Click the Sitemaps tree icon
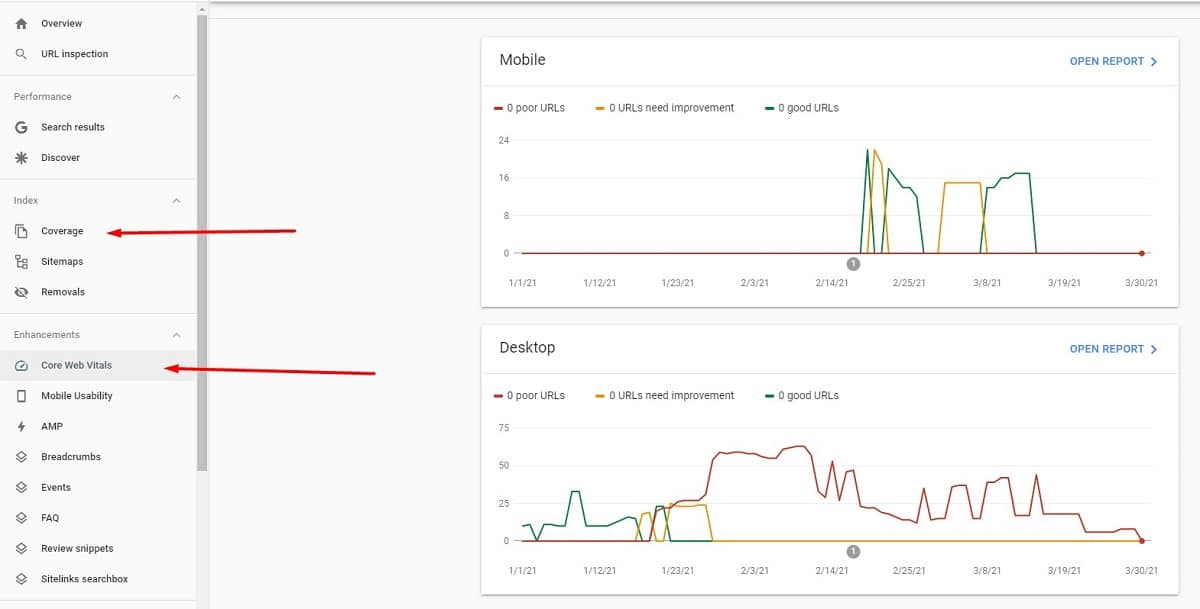Screen dimensions: 1200x609 pos(21,262)
